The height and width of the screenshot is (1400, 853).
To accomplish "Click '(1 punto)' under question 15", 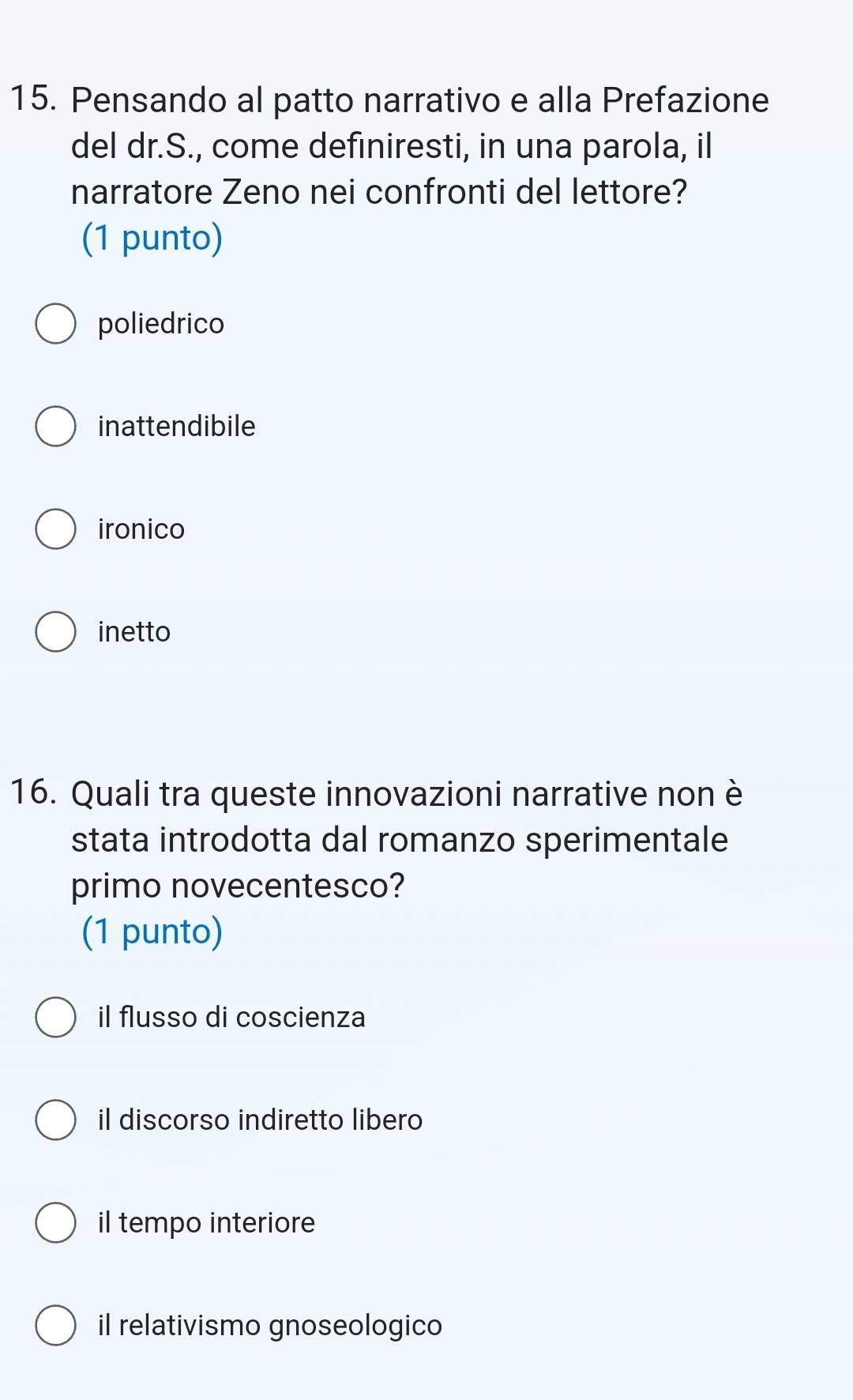I will click(152, 239).
